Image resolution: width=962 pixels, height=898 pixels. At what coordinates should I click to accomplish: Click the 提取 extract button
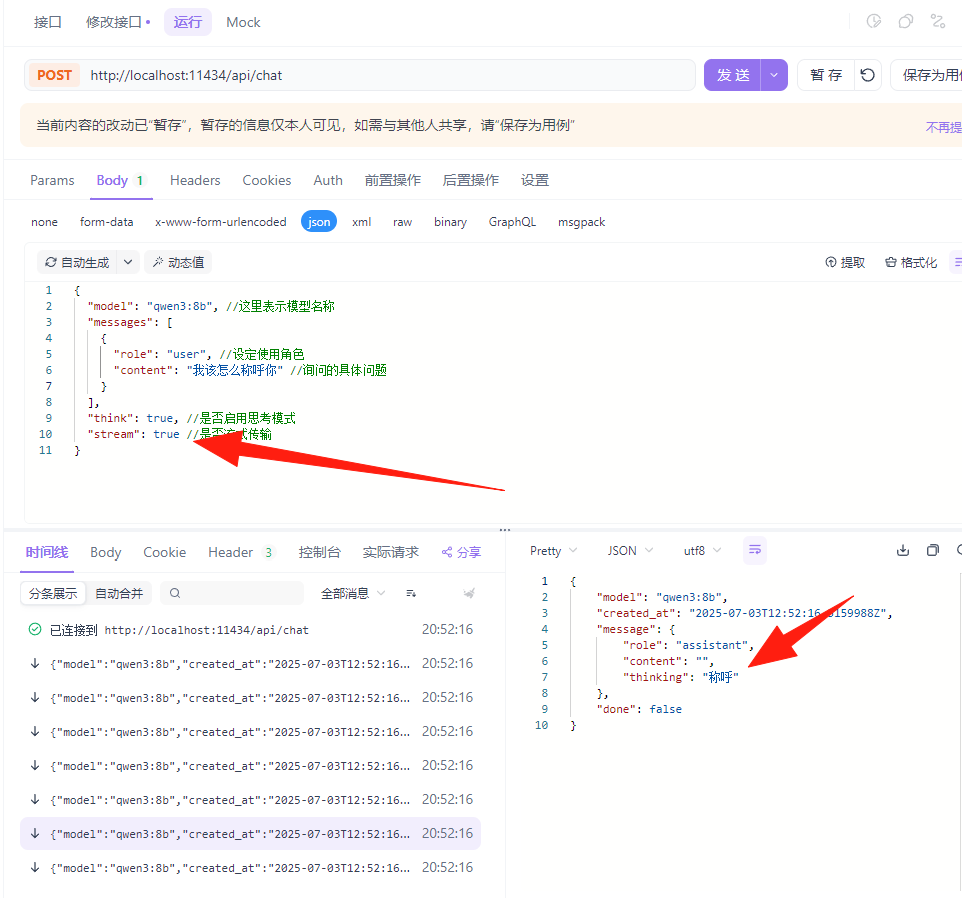pyautogui.click(x=845, y=263)
